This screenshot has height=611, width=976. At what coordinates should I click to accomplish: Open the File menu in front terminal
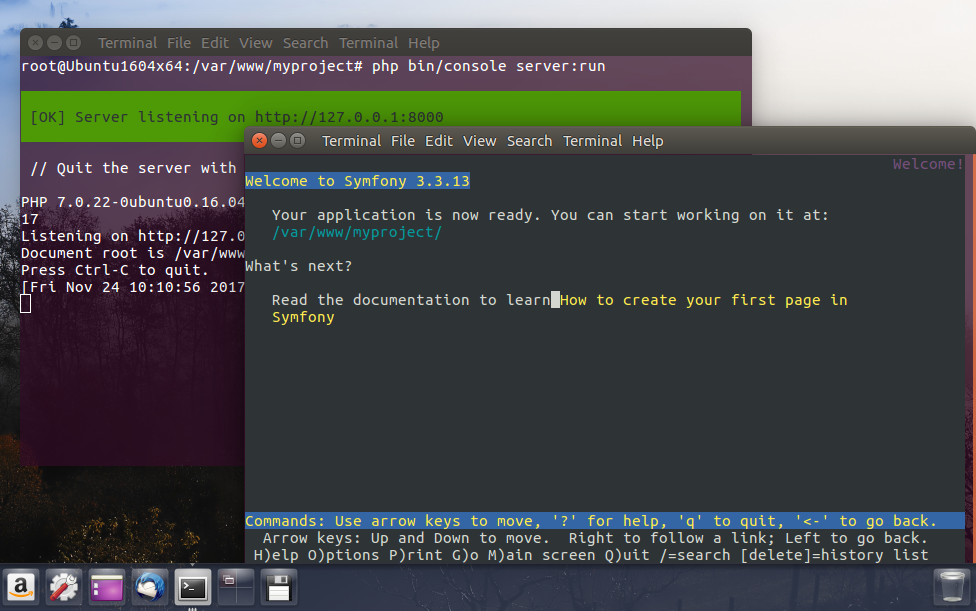click(x=403, y=141)
